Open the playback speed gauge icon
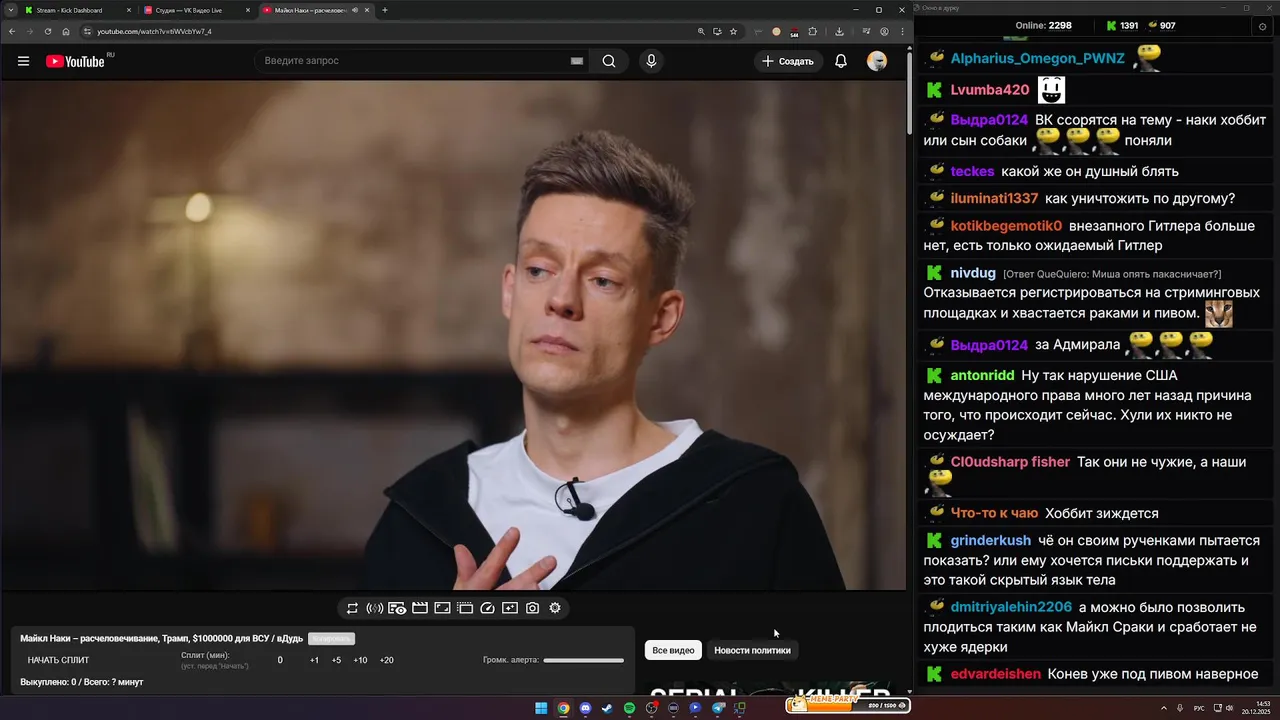The width and height of the screenshot is (1280, 720). point(487,608)
